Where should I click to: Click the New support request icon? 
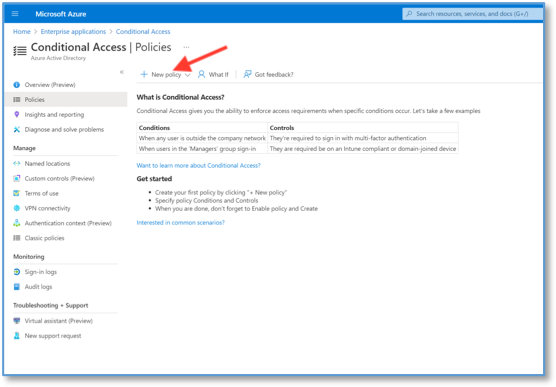tap(16, 336)
